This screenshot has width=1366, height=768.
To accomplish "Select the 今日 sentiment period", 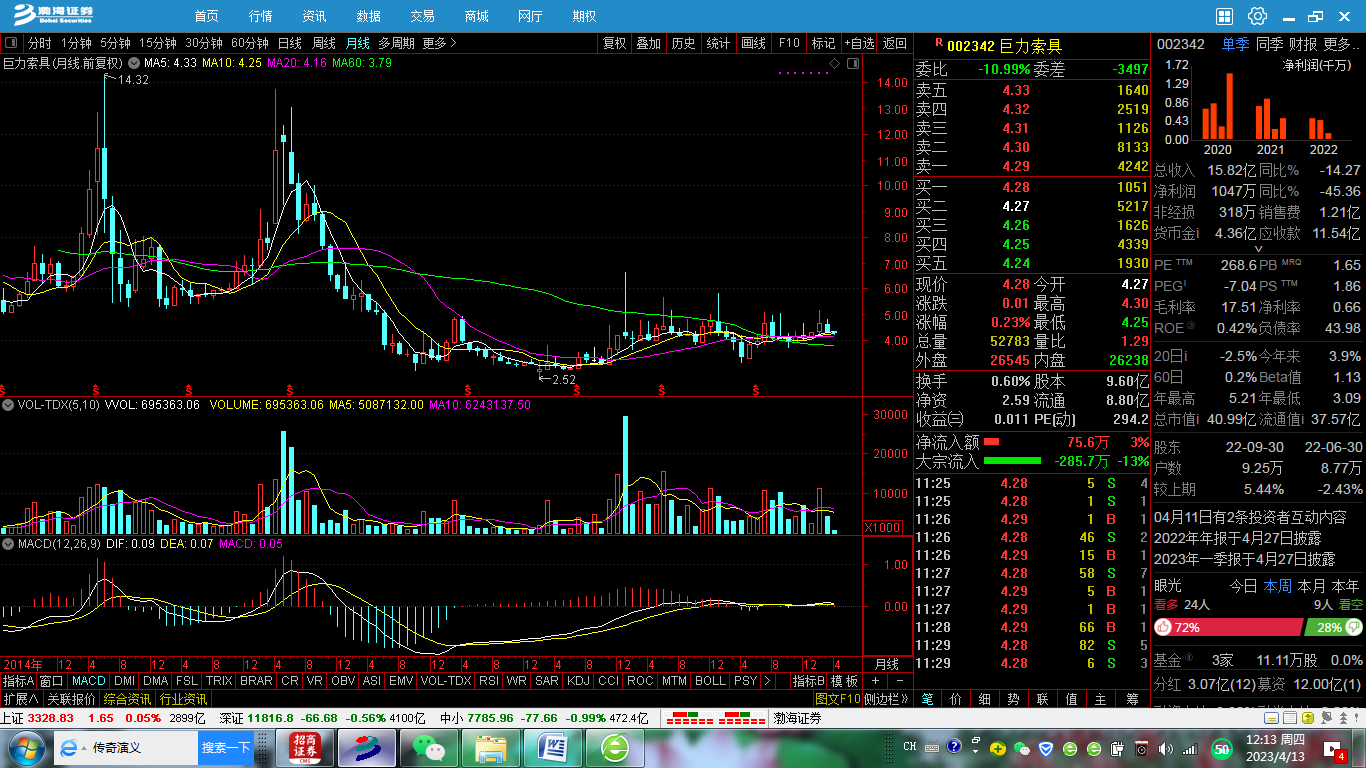I will click(x=1243, y=586).
